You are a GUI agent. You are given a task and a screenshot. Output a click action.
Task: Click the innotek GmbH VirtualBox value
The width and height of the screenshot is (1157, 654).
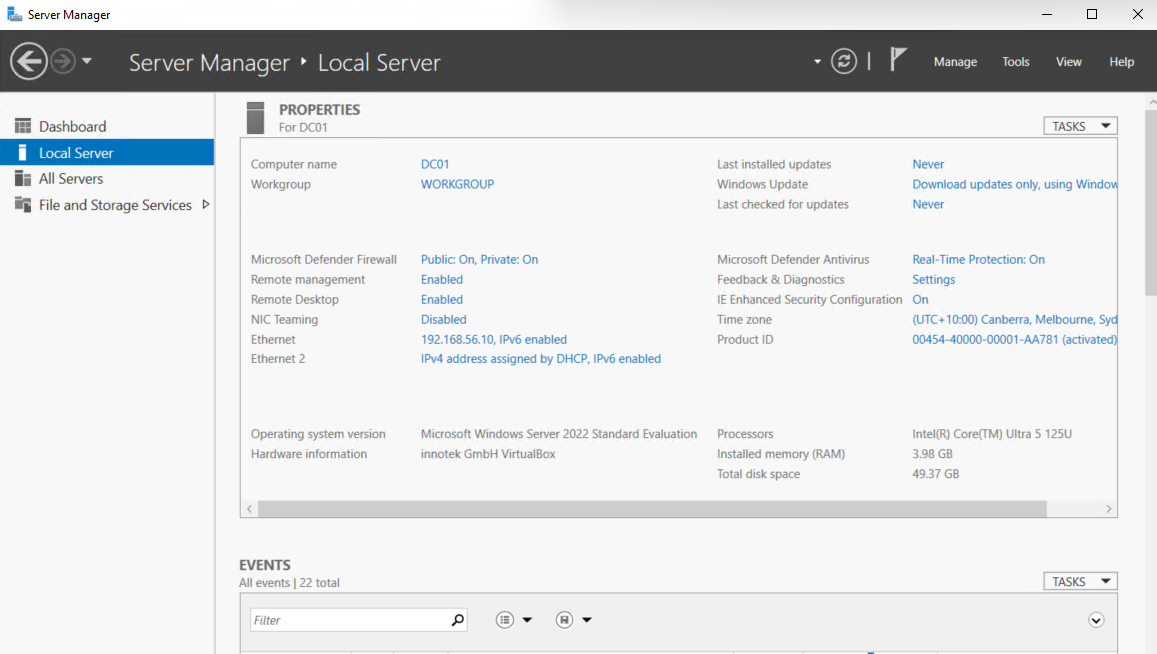pos(488,453)
